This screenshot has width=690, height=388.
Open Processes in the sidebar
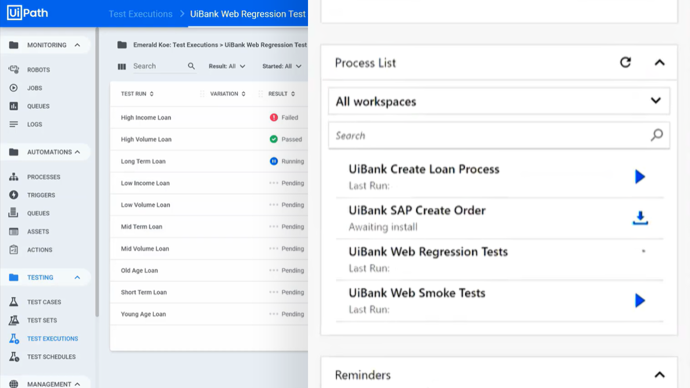[x=43, y=177]
